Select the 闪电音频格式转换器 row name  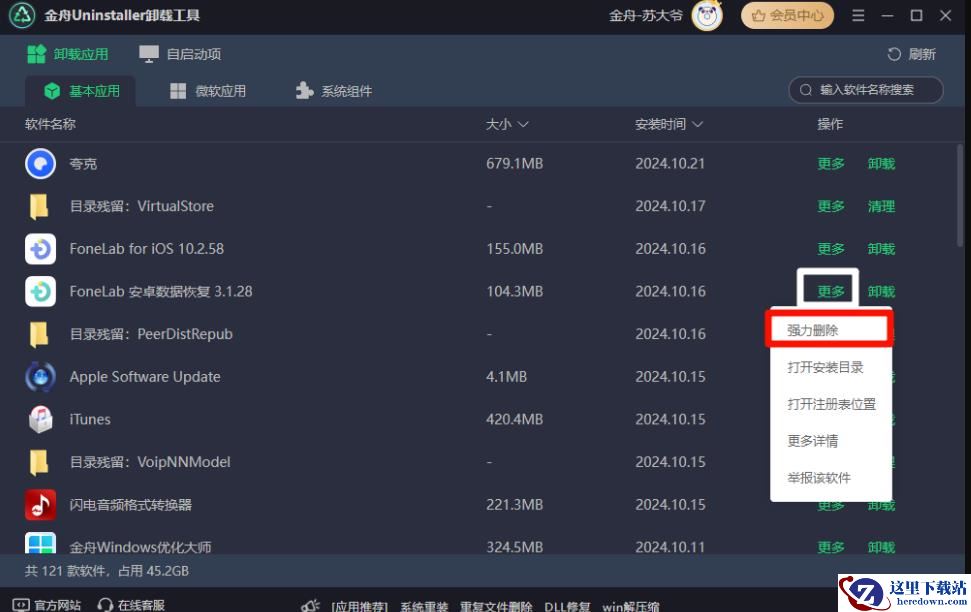coord(131,505)
